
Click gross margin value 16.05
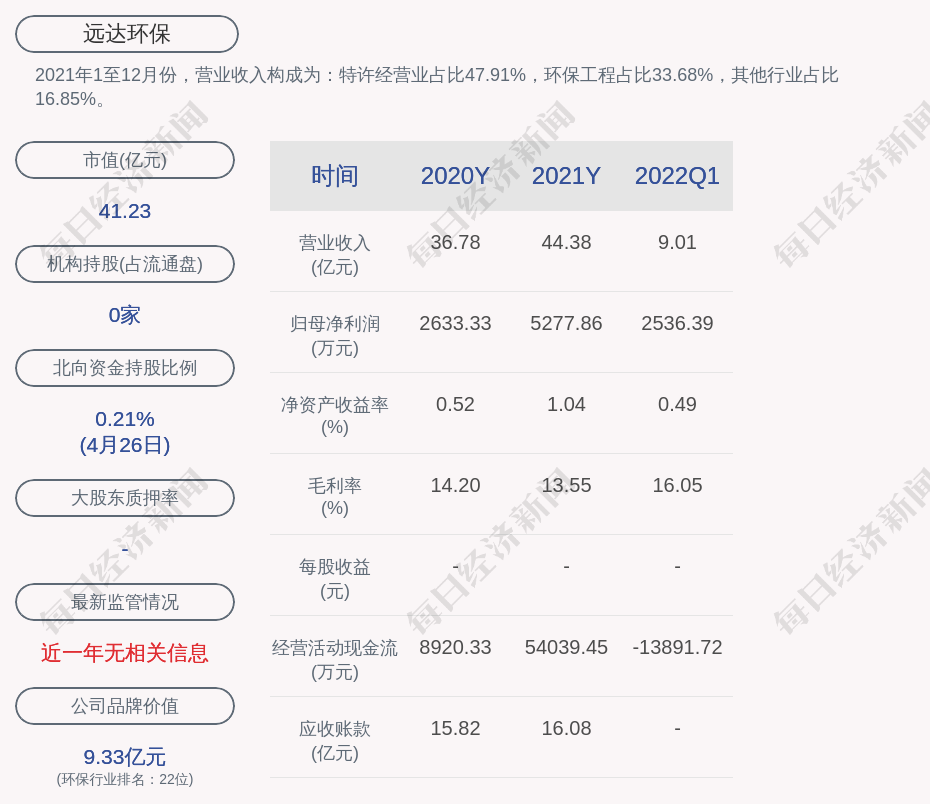click(677, 486)
